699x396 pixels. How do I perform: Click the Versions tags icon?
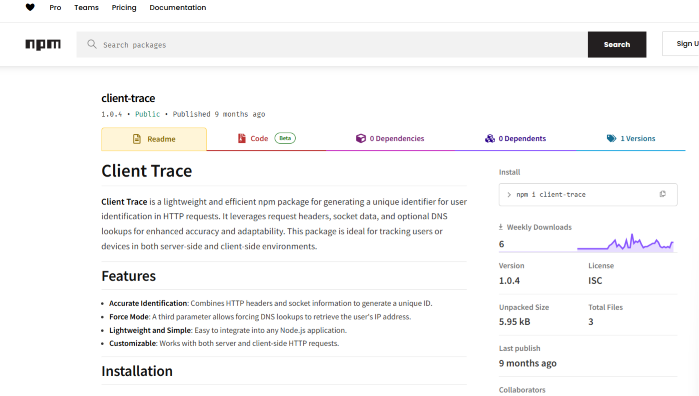pos(611,138)
